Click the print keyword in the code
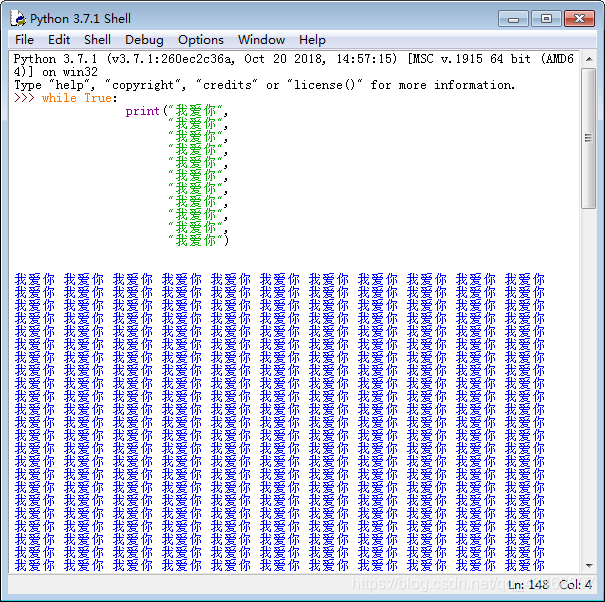The width and height of the screenshot is (605, 602). (x=142, y=111)
